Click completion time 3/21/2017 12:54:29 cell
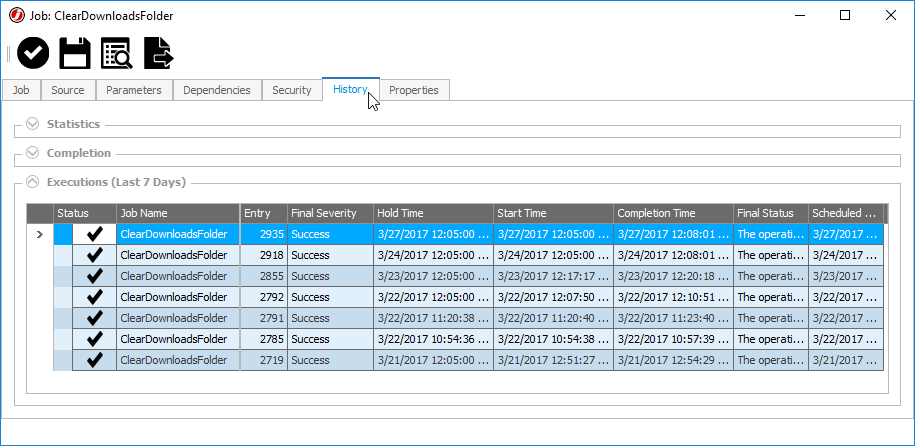 (673, 360)
